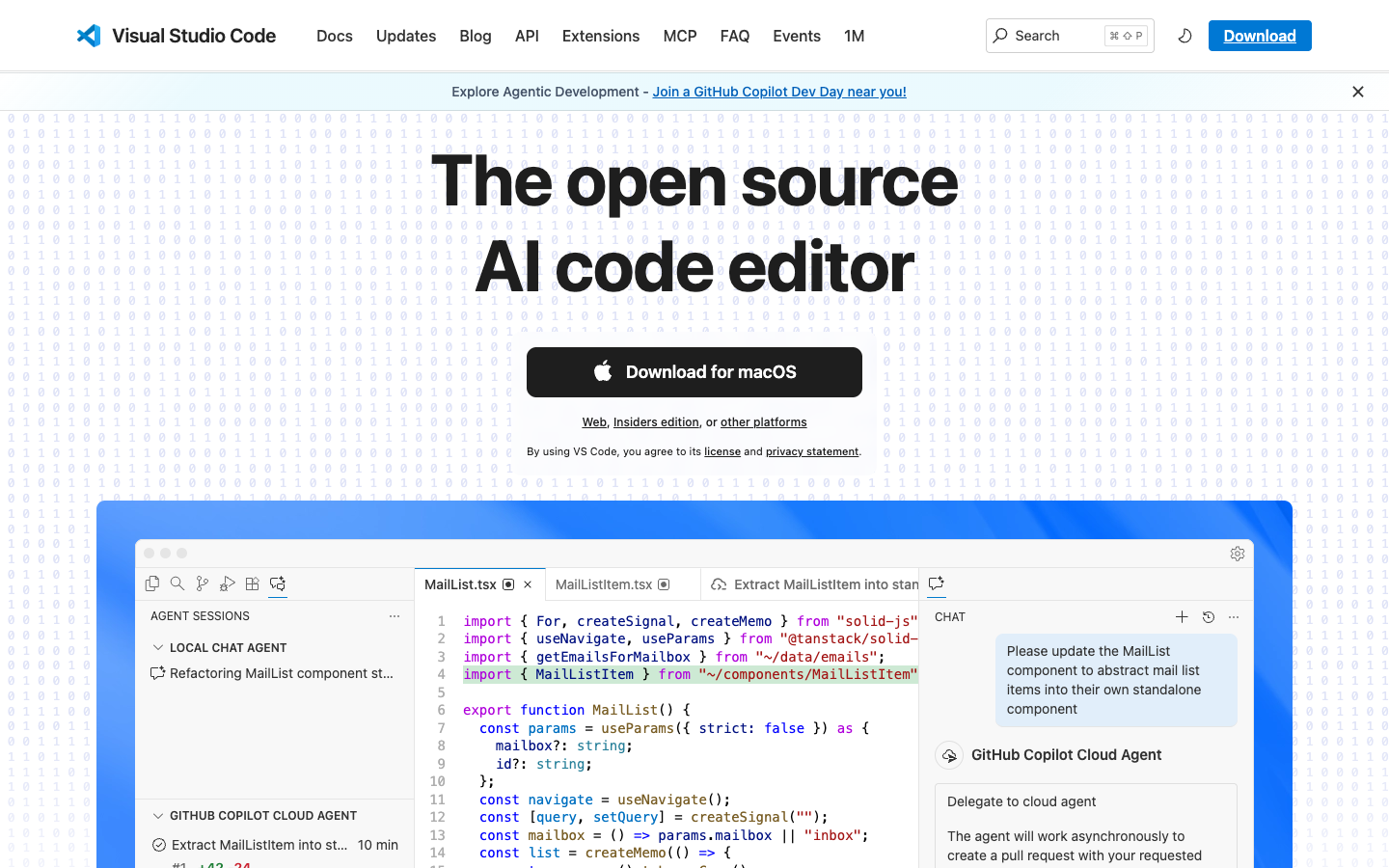Collapse the GITHUB COPILOT CLOUD AGENT section chevron

click(158, 816)
